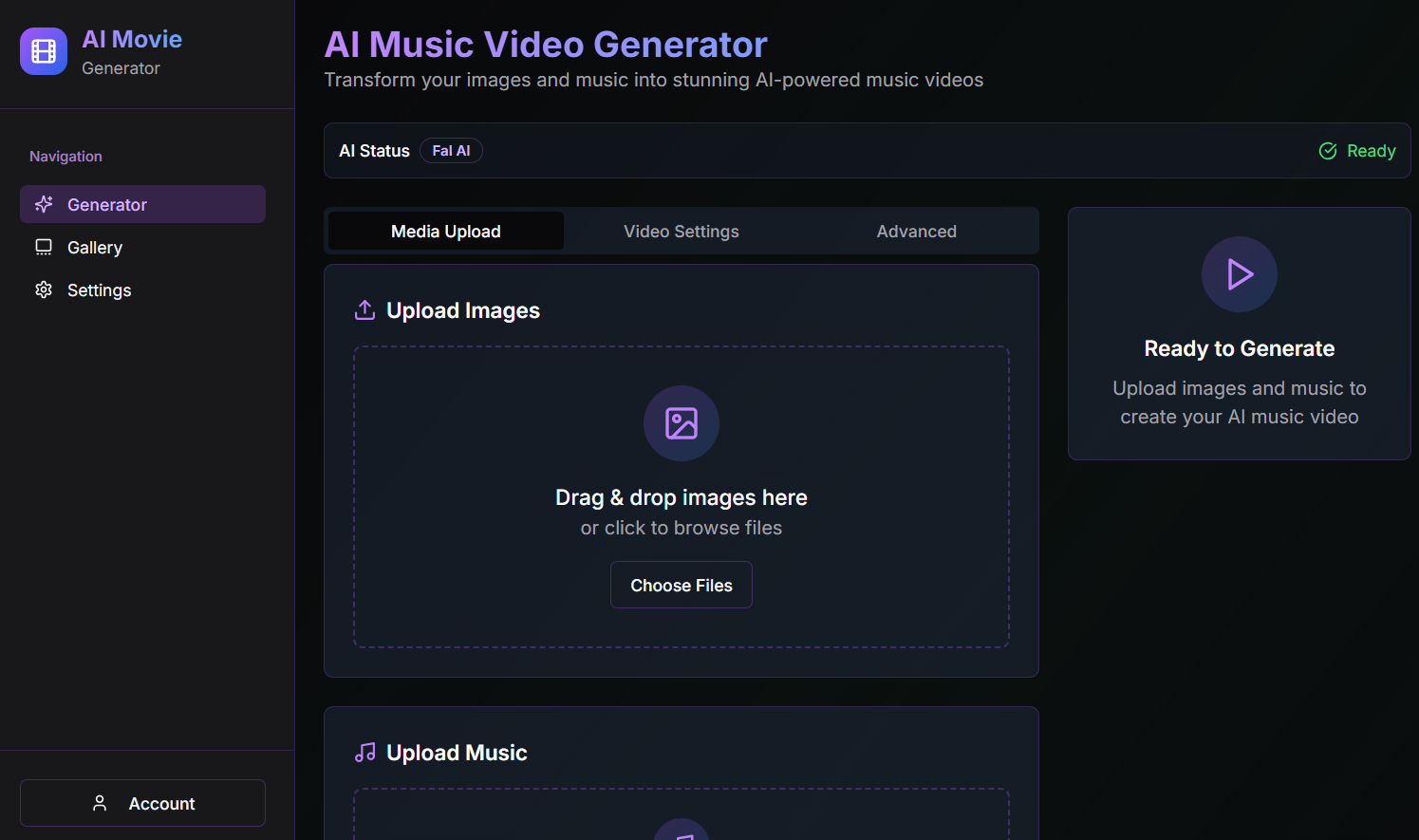Select the Media Upload tab
The image size is (1419, 840).
coord(445,232)
